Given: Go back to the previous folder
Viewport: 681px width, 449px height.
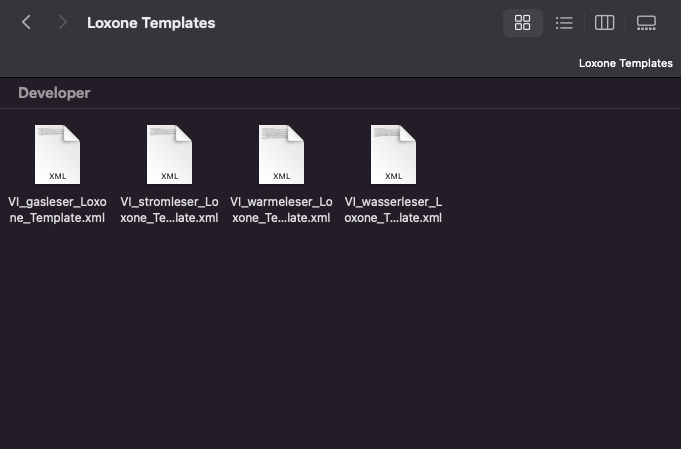Looking at the screenshot, I should (x=27, y=22).
